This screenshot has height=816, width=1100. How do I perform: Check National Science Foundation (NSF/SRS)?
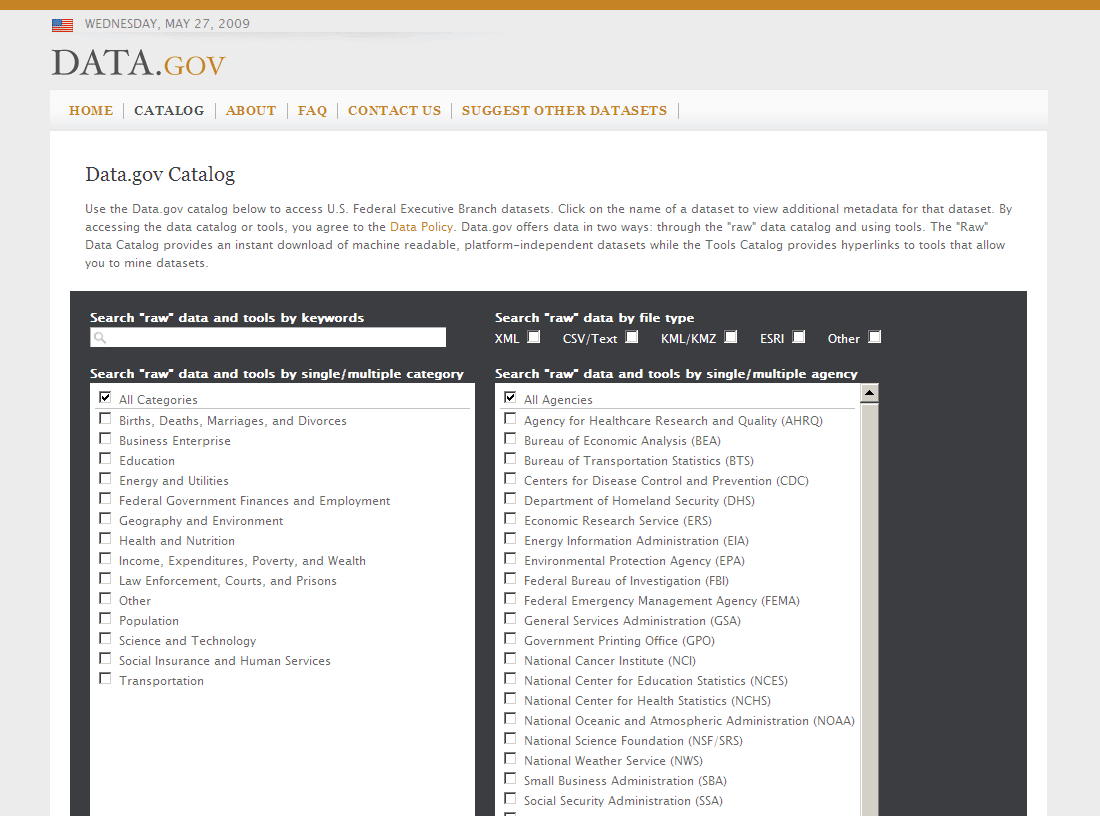tap(511, 739)
